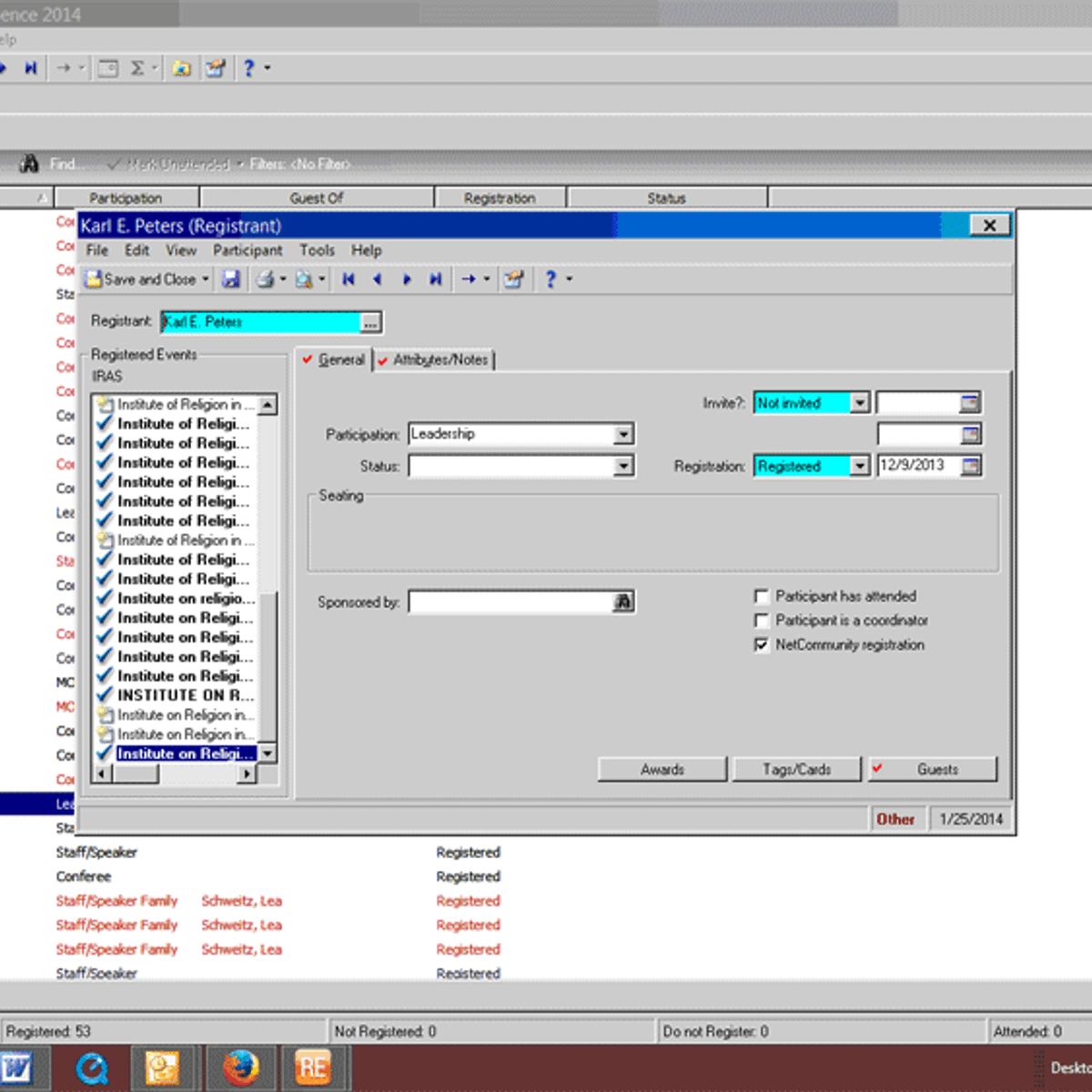Expand the Participation dropdown

click(623, 435)
